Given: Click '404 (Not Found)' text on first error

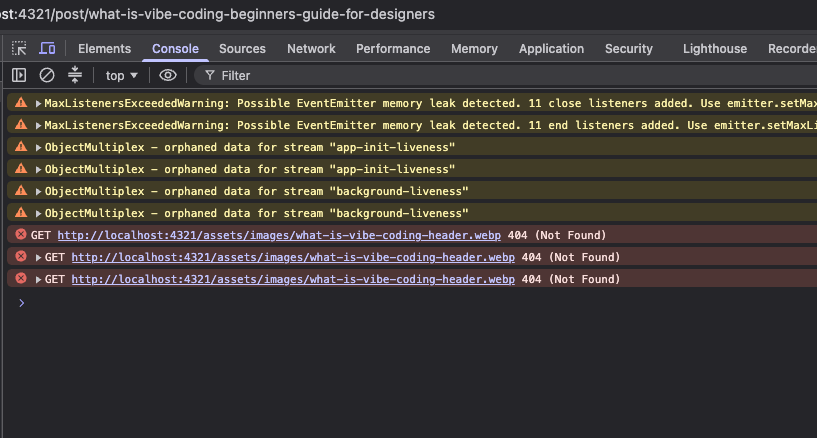Looking at the screenshot, I should tap(557, 235).
